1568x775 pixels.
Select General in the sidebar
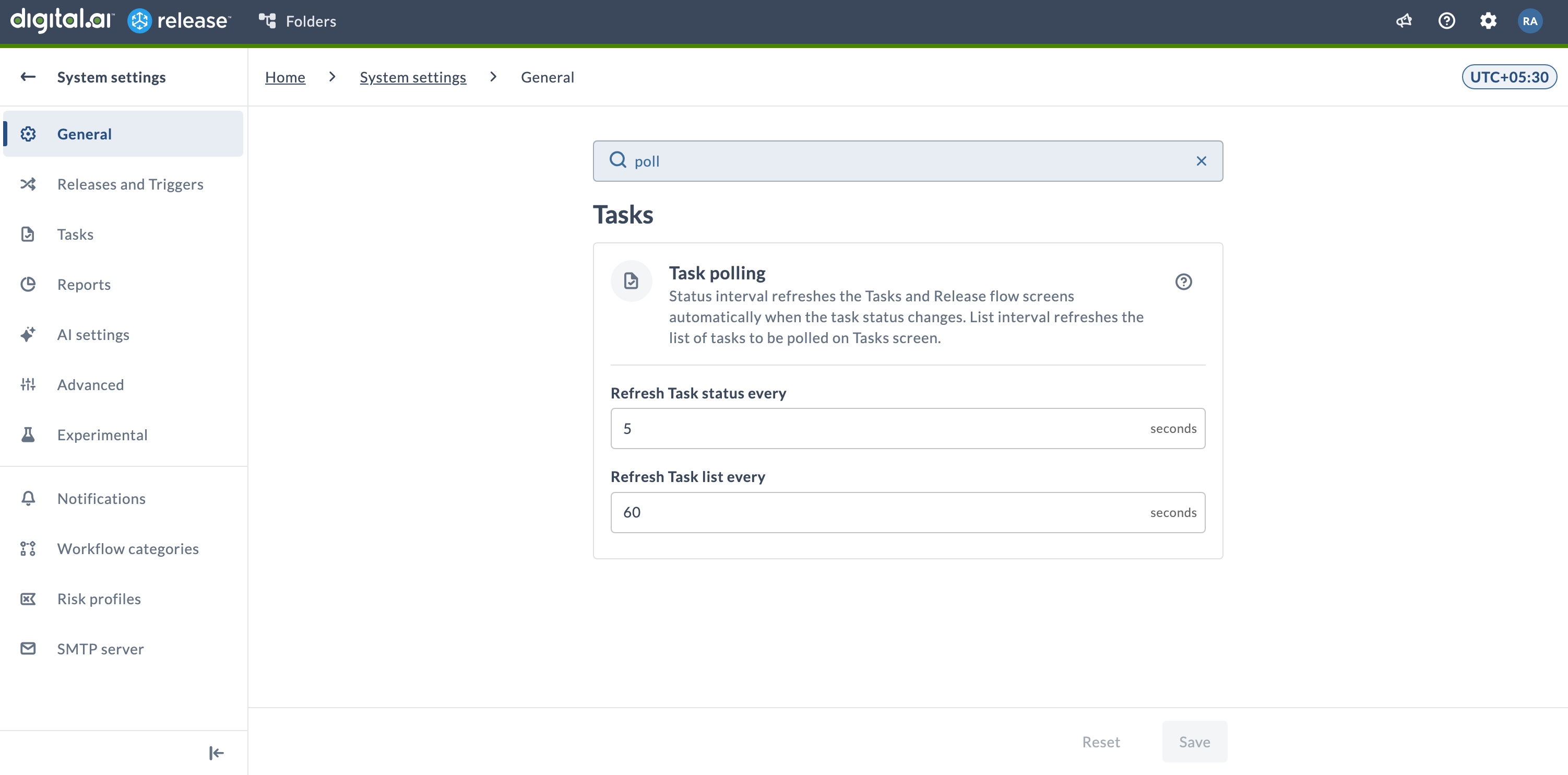coord(123,133)
